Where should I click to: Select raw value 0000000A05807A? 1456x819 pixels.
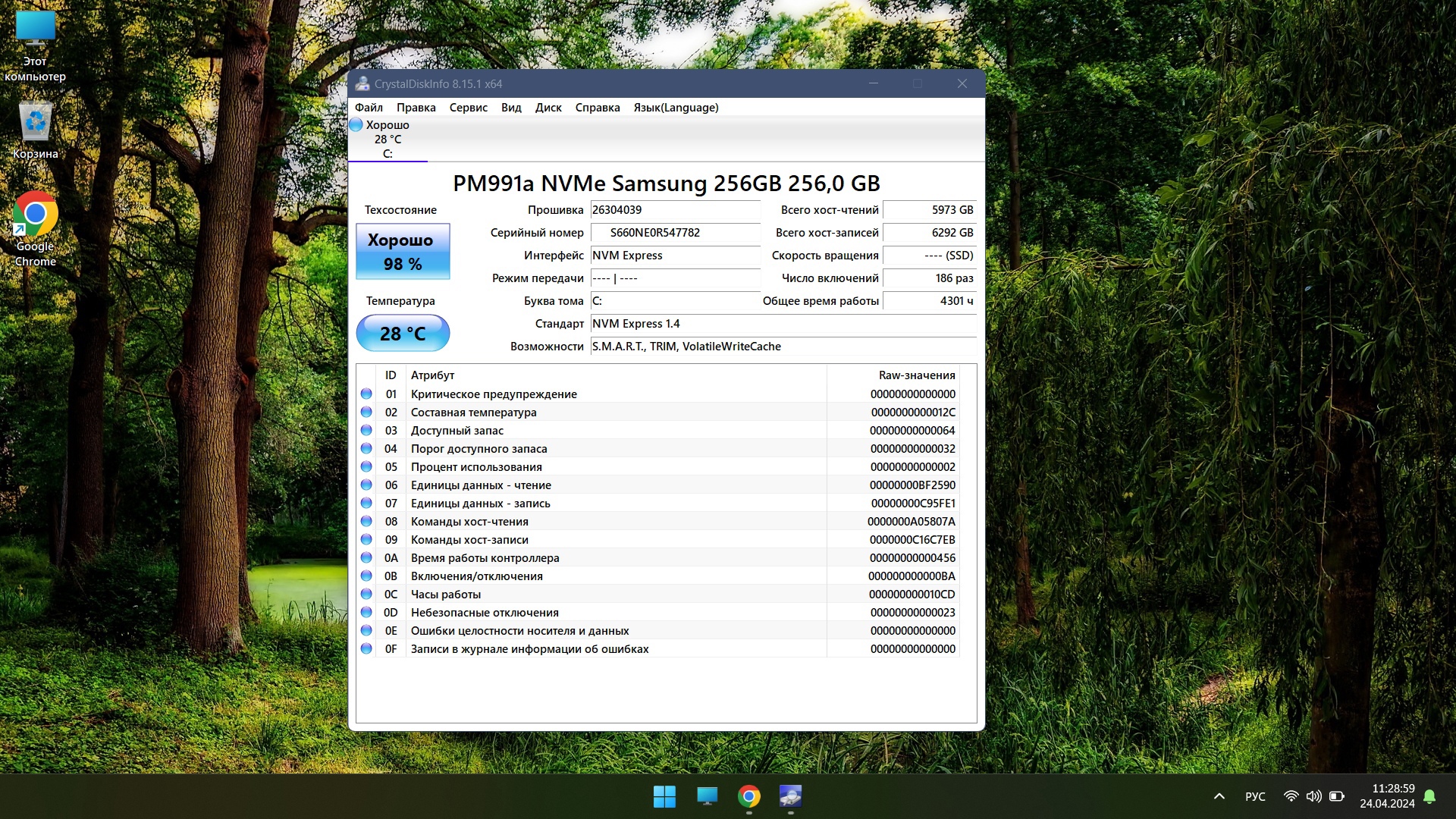tap(912, 522)
